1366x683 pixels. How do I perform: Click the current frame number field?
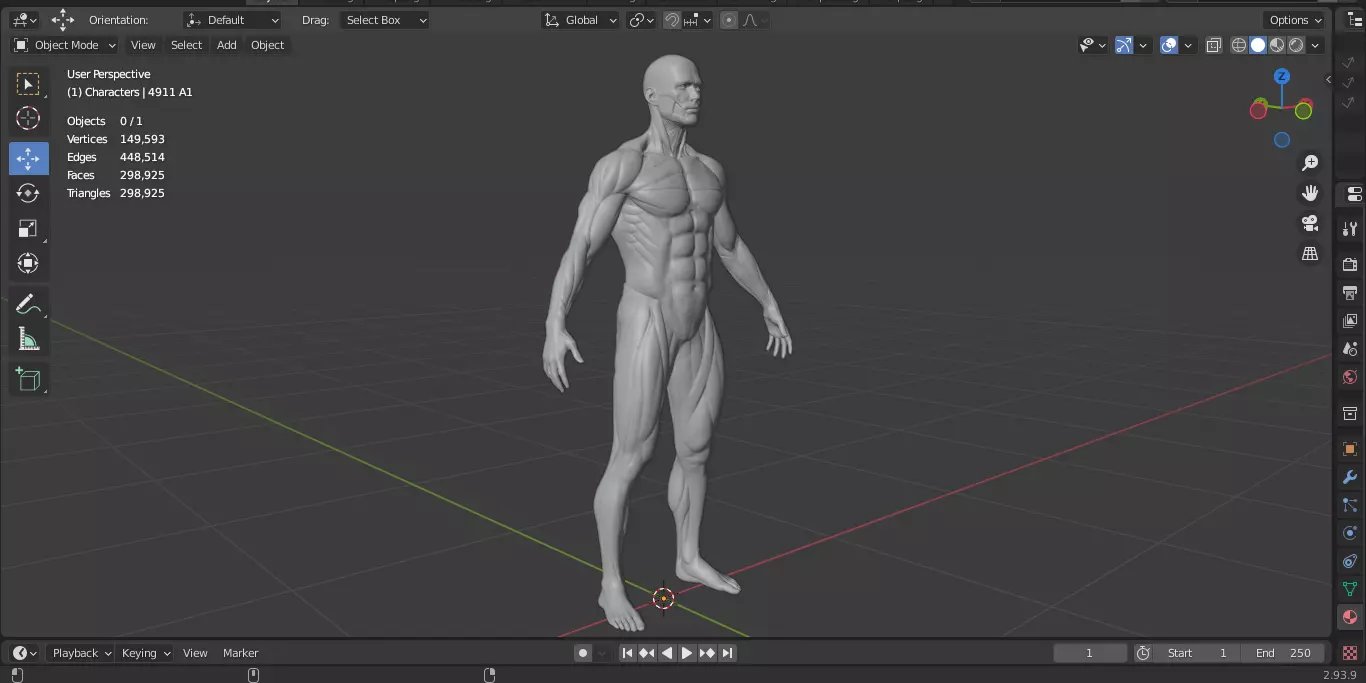[1090, 653]
